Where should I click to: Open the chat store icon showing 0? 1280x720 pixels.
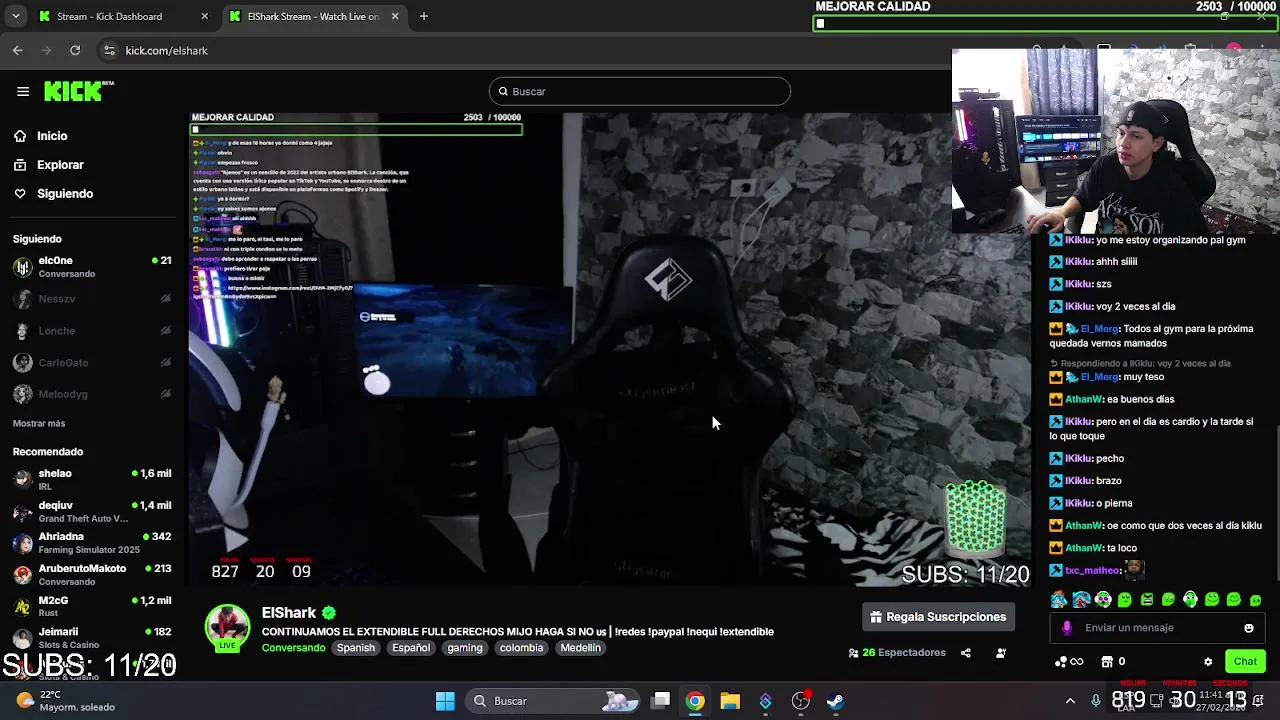(1113, 661)
